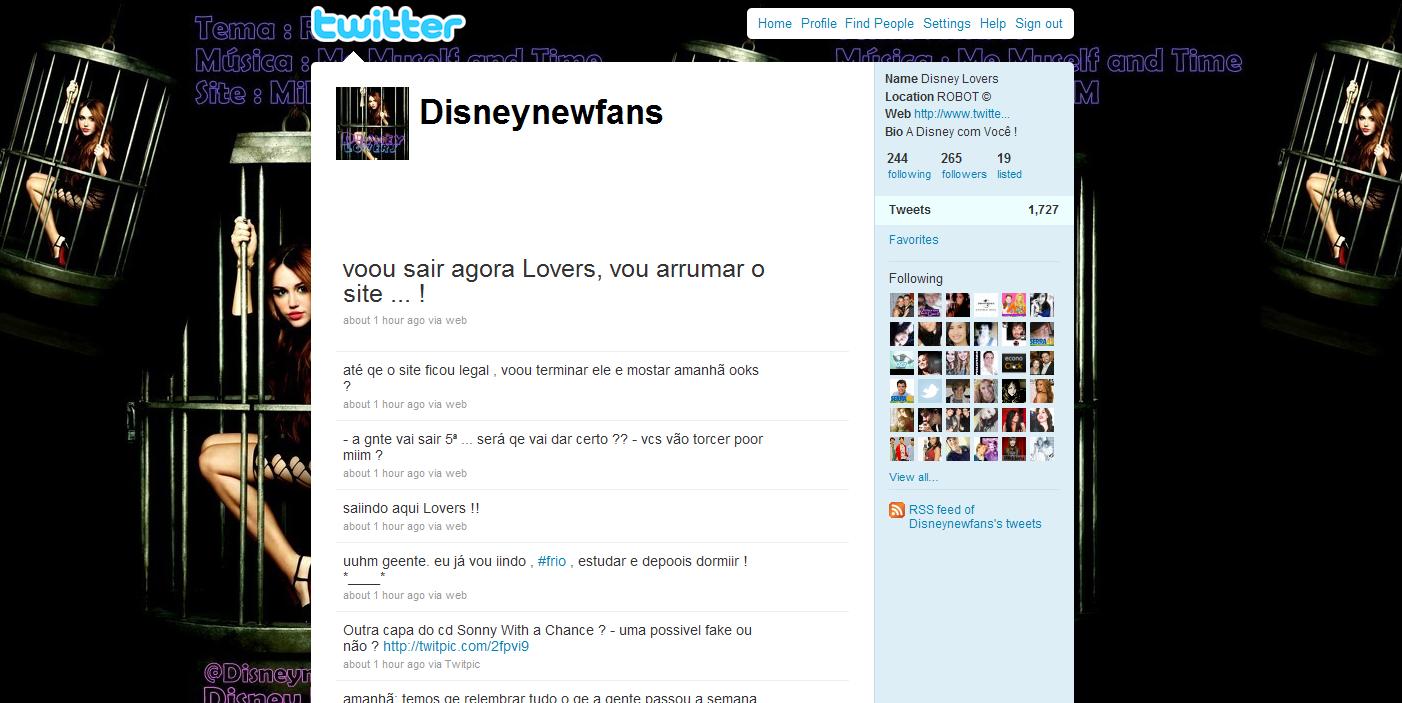Open the Favorites sidebar link
The image size is (1402, 703).
pyautogui.click(x=914, y=240)
